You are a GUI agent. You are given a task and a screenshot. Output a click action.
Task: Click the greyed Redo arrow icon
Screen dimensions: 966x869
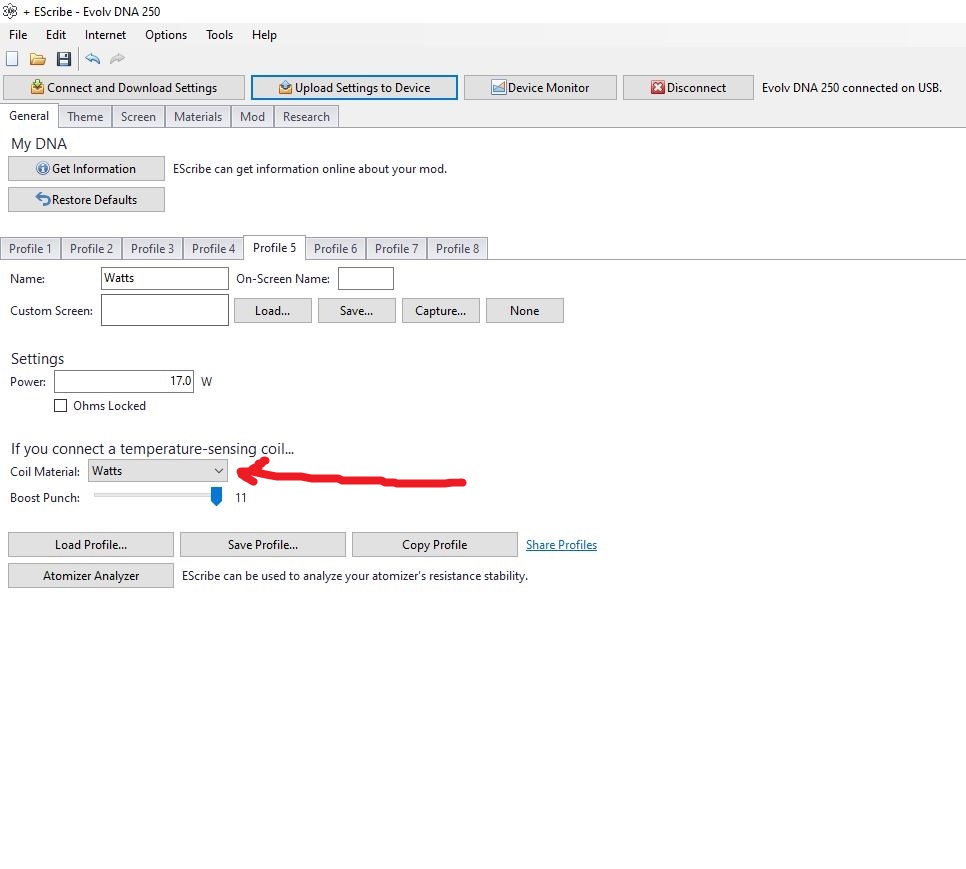point(117,59)
